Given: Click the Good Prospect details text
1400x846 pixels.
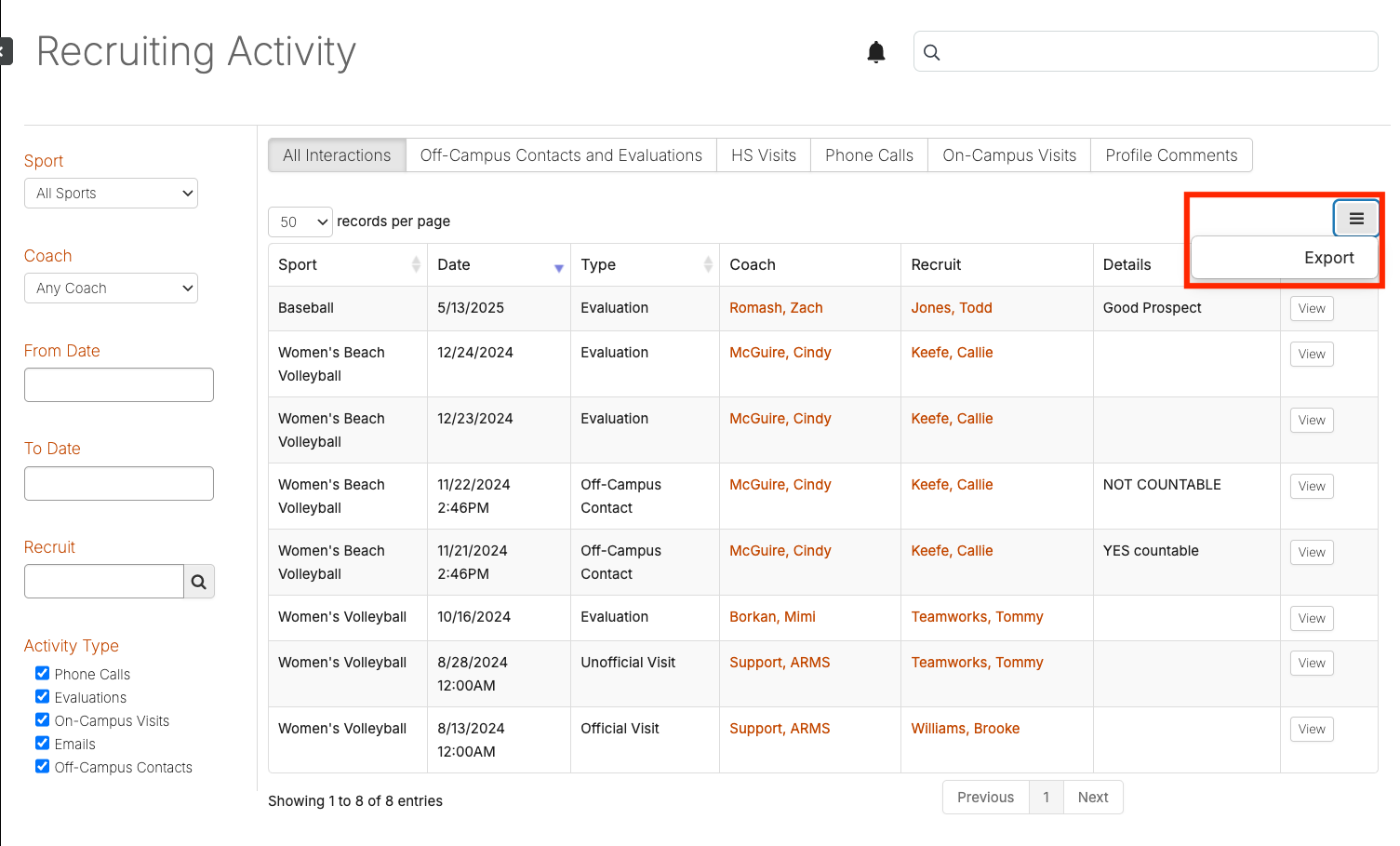Looking at the screenshot, I should [1152, 308].
